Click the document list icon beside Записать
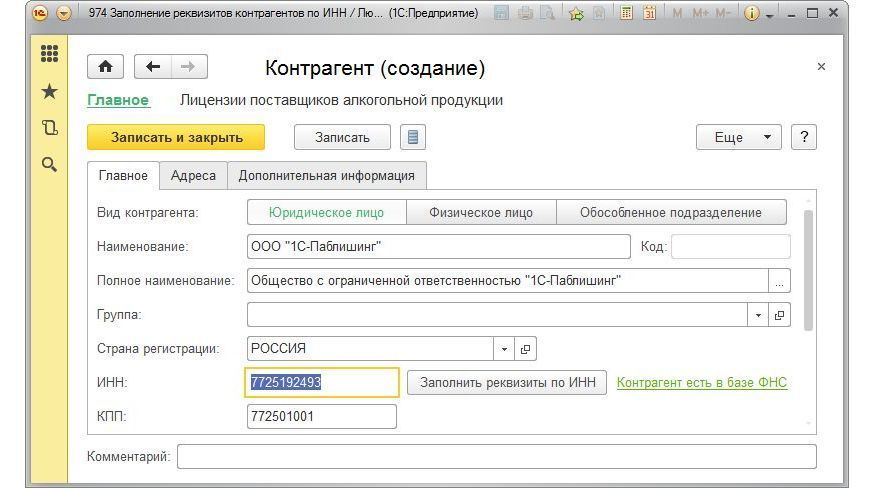The image size is (874, 488). coord(413,138)
